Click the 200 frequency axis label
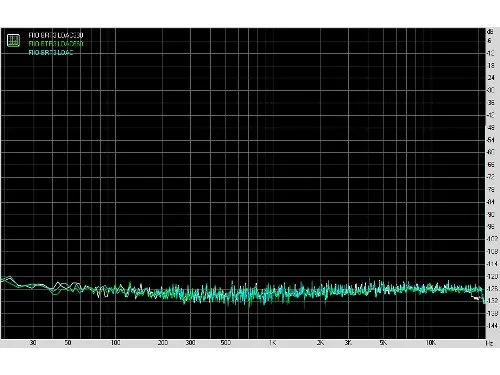The image size is (500, 375). click(x=163, y=343)
